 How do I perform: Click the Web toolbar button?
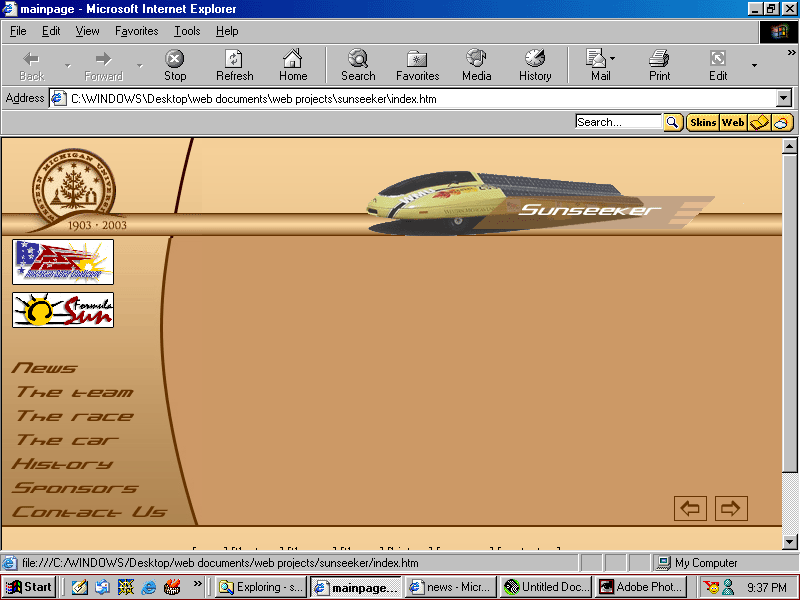[733, 122]
